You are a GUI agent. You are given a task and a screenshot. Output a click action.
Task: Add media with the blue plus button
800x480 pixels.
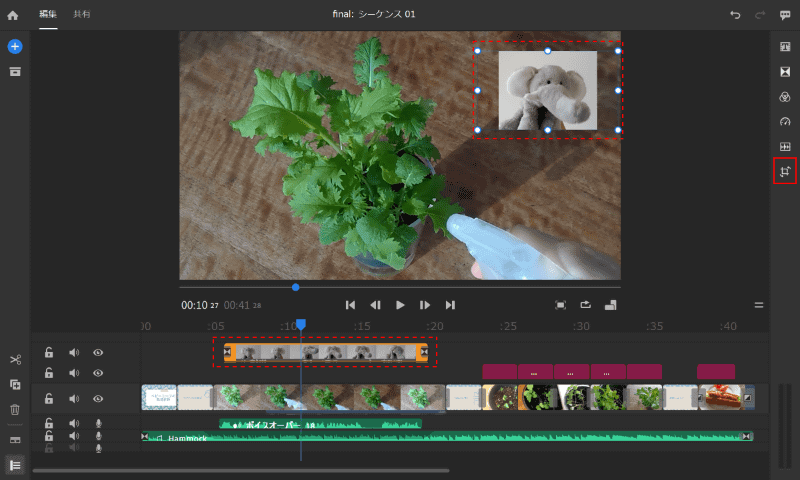click(15, 46)
